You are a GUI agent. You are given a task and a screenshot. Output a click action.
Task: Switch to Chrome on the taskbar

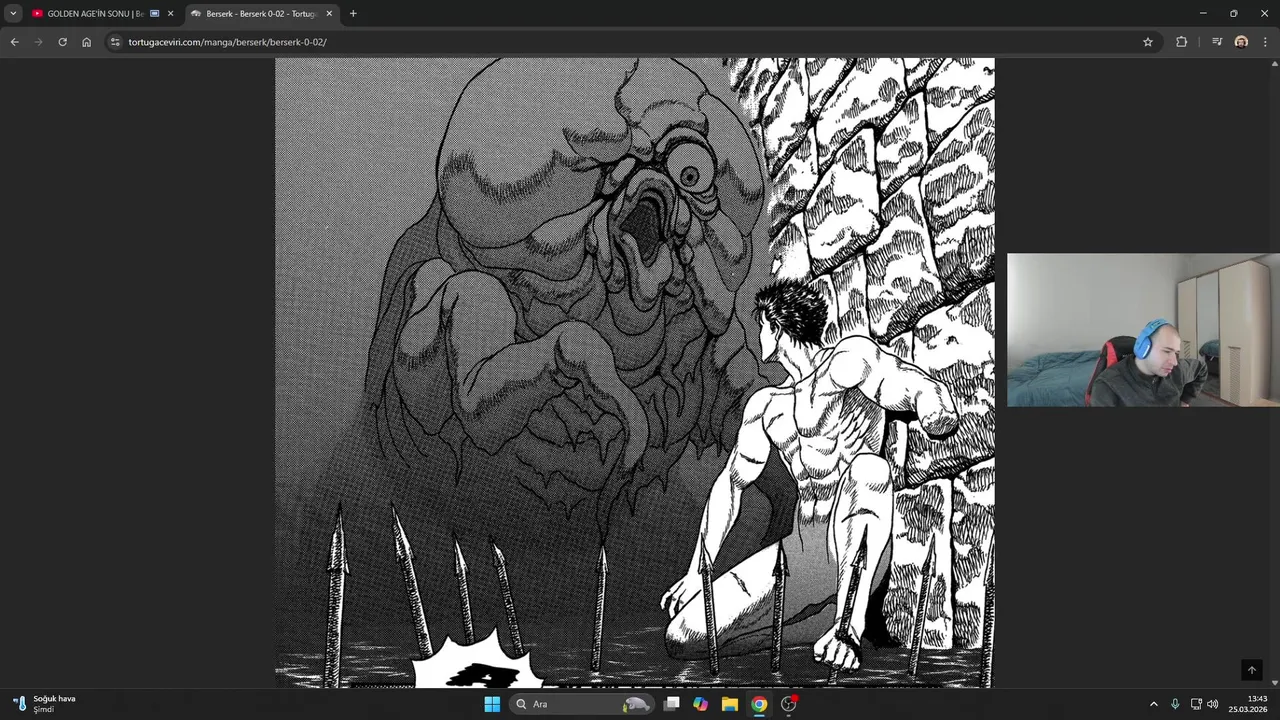point(759,704)
